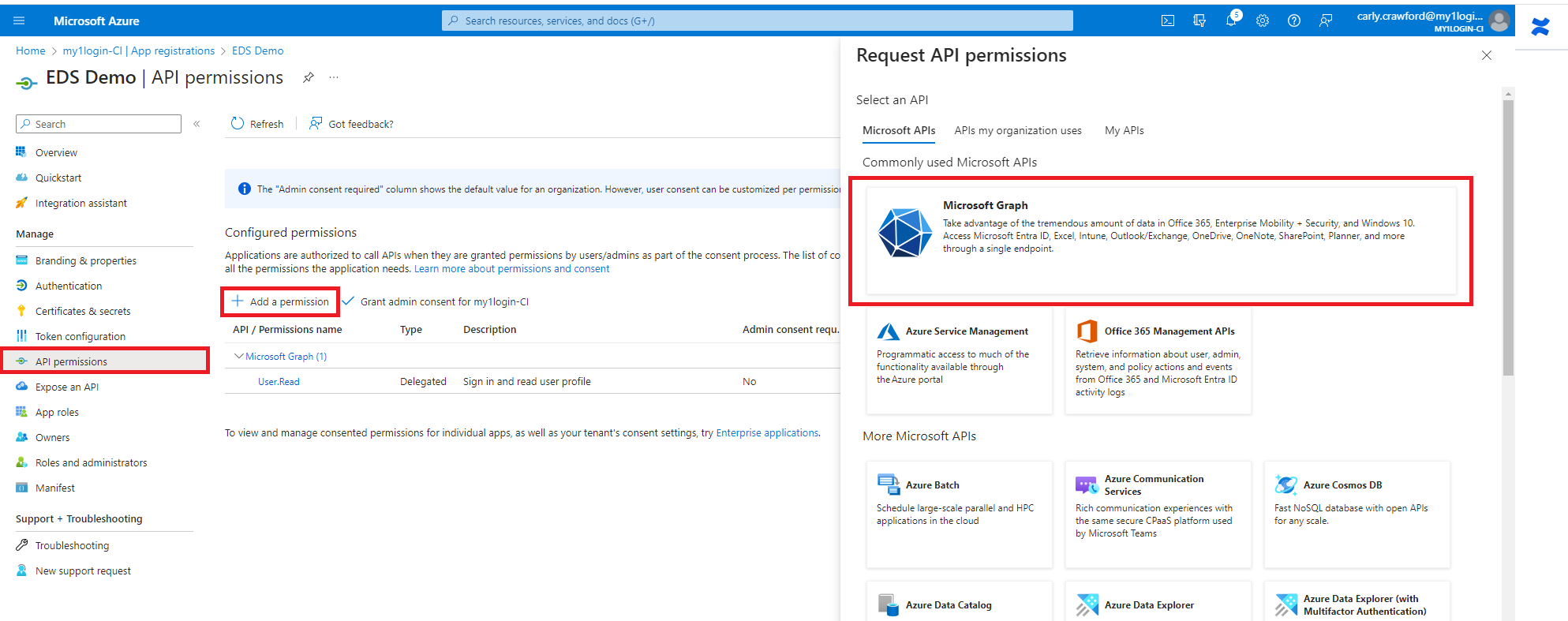Click the Microsoft Graph logo icon

905,233
